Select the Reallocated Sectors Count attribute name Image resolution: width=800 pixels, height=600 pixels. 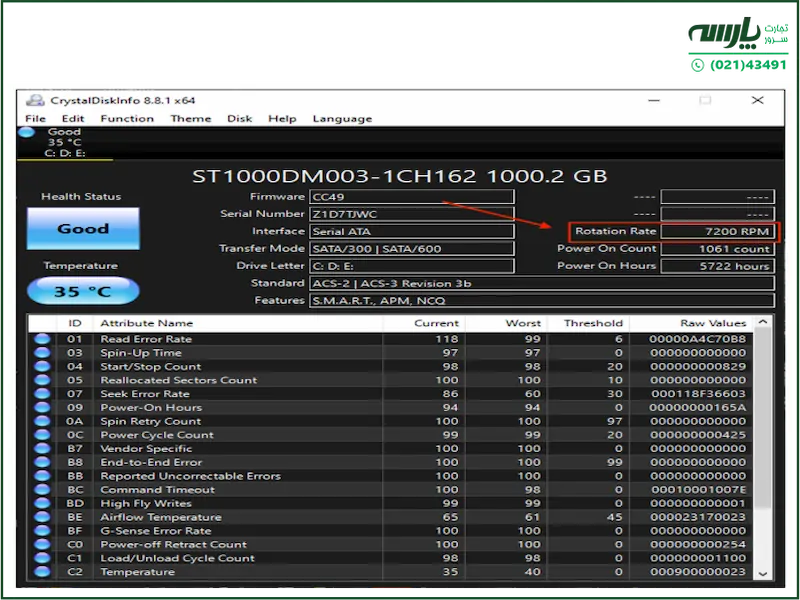pos(179,380)
